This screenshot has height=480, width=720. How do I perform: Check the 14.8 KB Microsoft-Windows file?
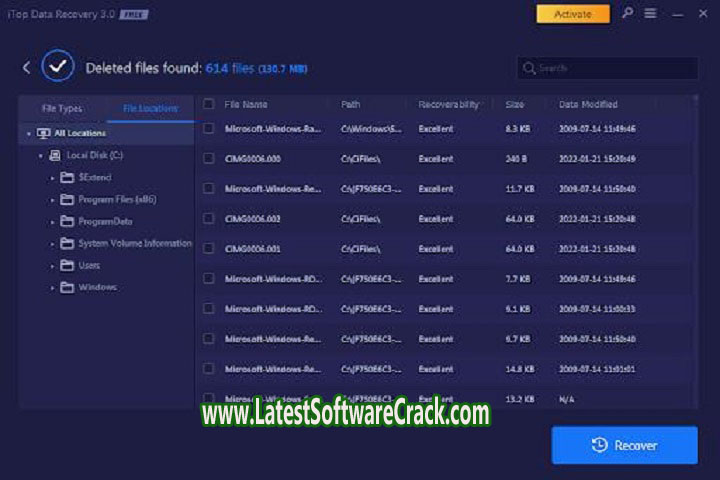[x=208, y=369]
